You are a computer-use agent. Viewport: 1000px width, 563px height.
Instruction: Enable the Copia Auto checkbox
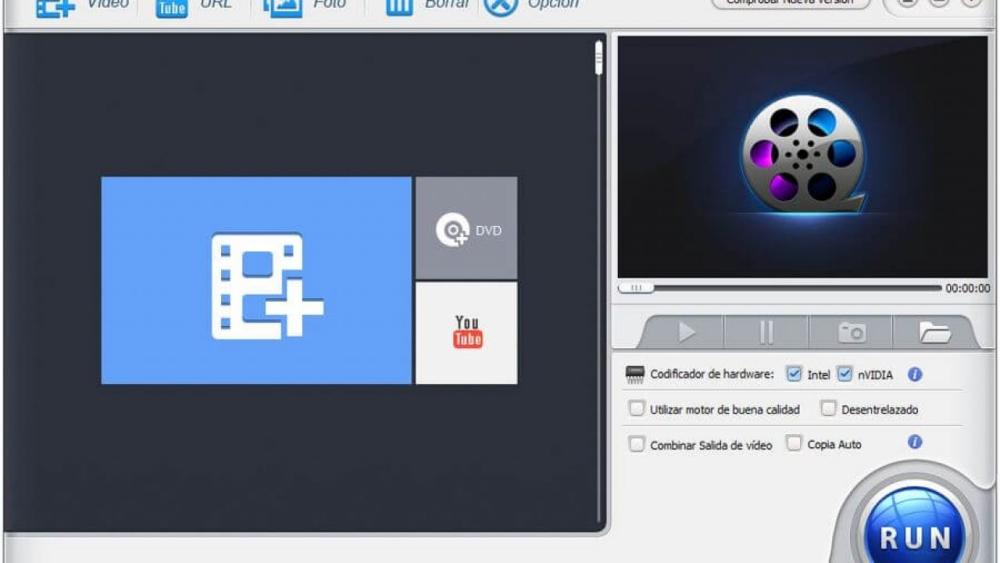[793, 443]
